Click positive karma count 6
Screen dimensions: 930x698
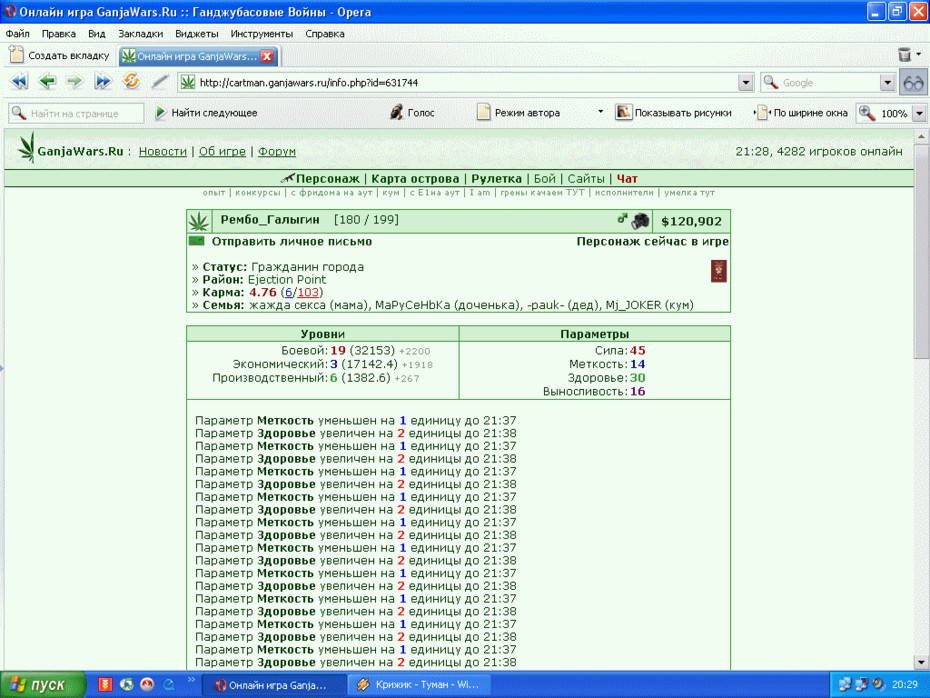[x=289, y=292]
